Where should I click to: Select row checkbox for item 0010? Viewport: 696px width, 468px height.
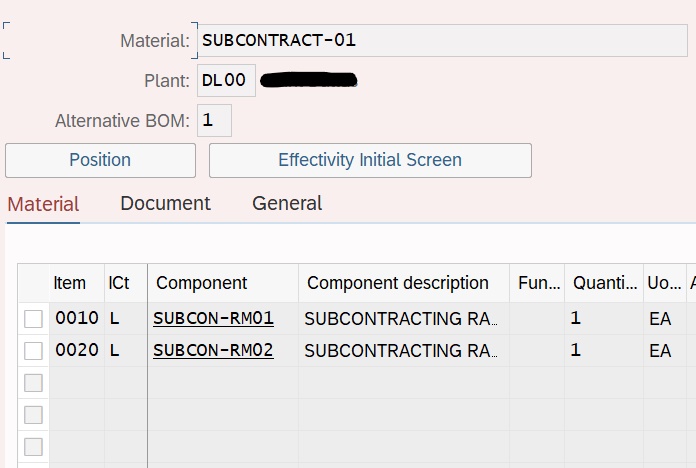pyautogui.click(x=34, y=319)
